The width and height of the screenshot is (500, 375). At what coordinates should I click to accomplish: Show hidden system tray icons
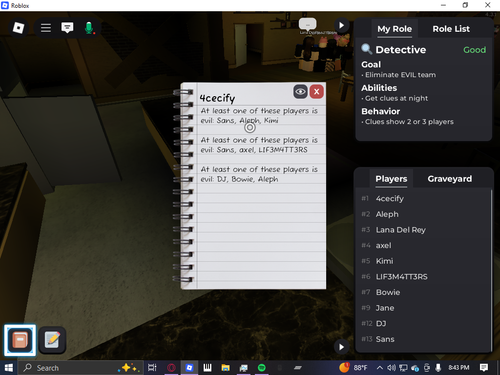pyautogui.click(x=379, y=368)
